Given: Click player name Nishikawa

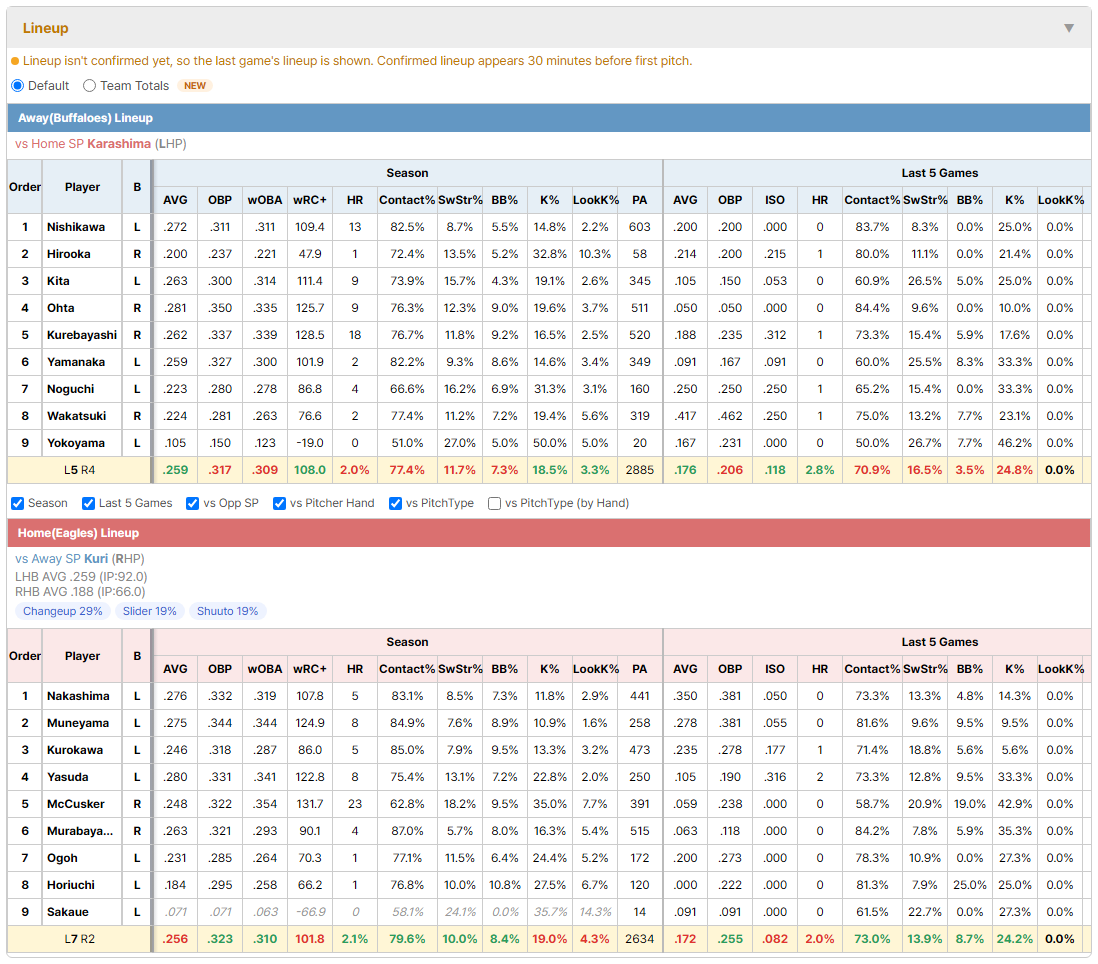Looking at the screenshot, I should click(76, 227).
